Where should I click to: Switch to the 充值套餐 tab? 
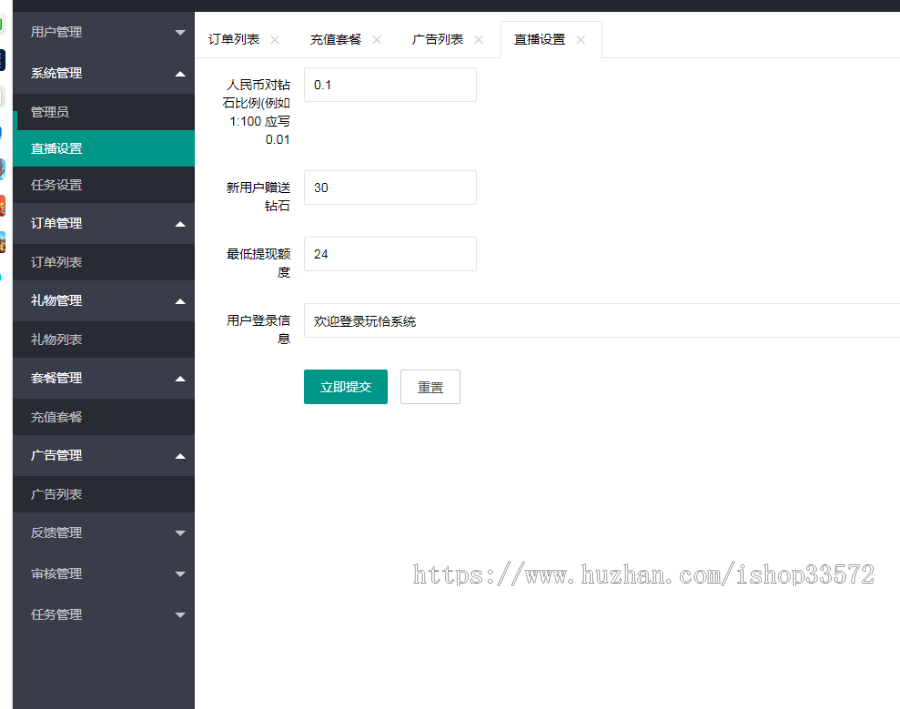336,40
